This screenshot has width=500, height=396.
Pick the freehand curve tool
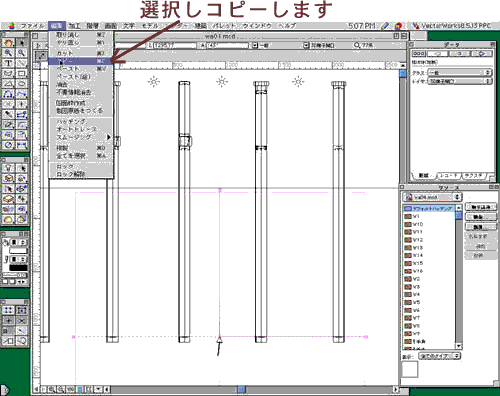click(x=21, y=94)
